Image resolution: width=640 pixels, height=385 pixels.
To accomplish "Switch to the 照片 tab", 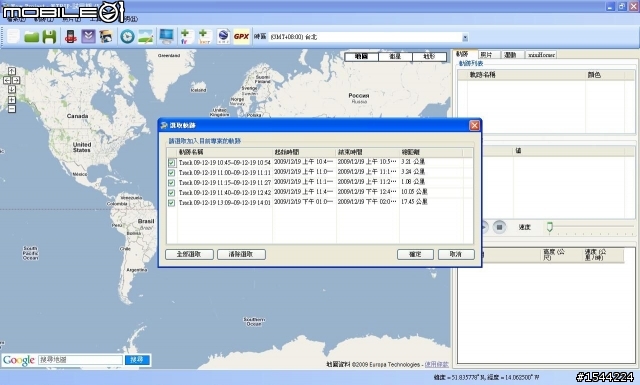I will (486, 54).
